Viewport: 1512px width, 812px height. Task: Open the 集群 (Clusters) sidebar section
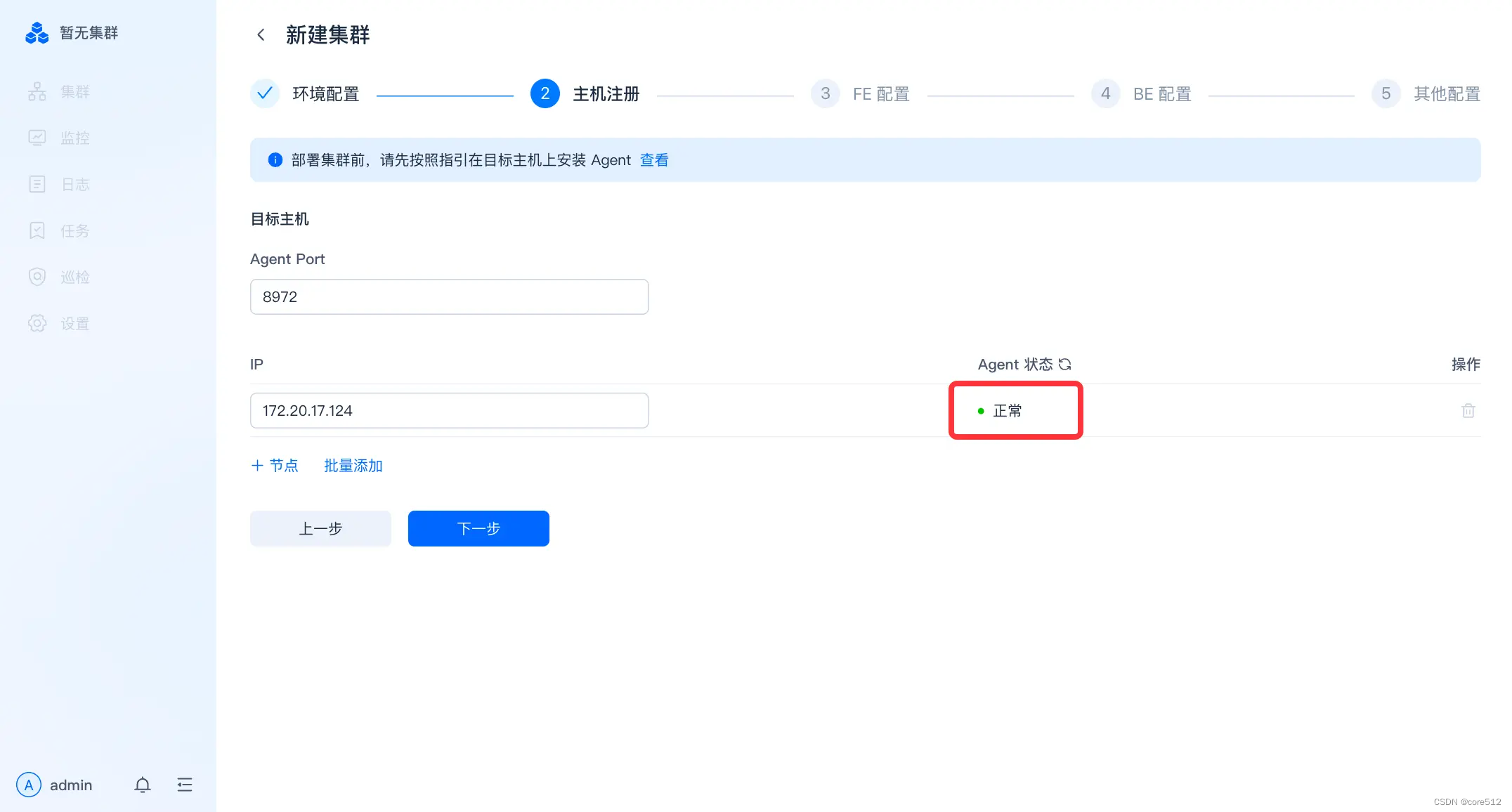pos(74,91)
